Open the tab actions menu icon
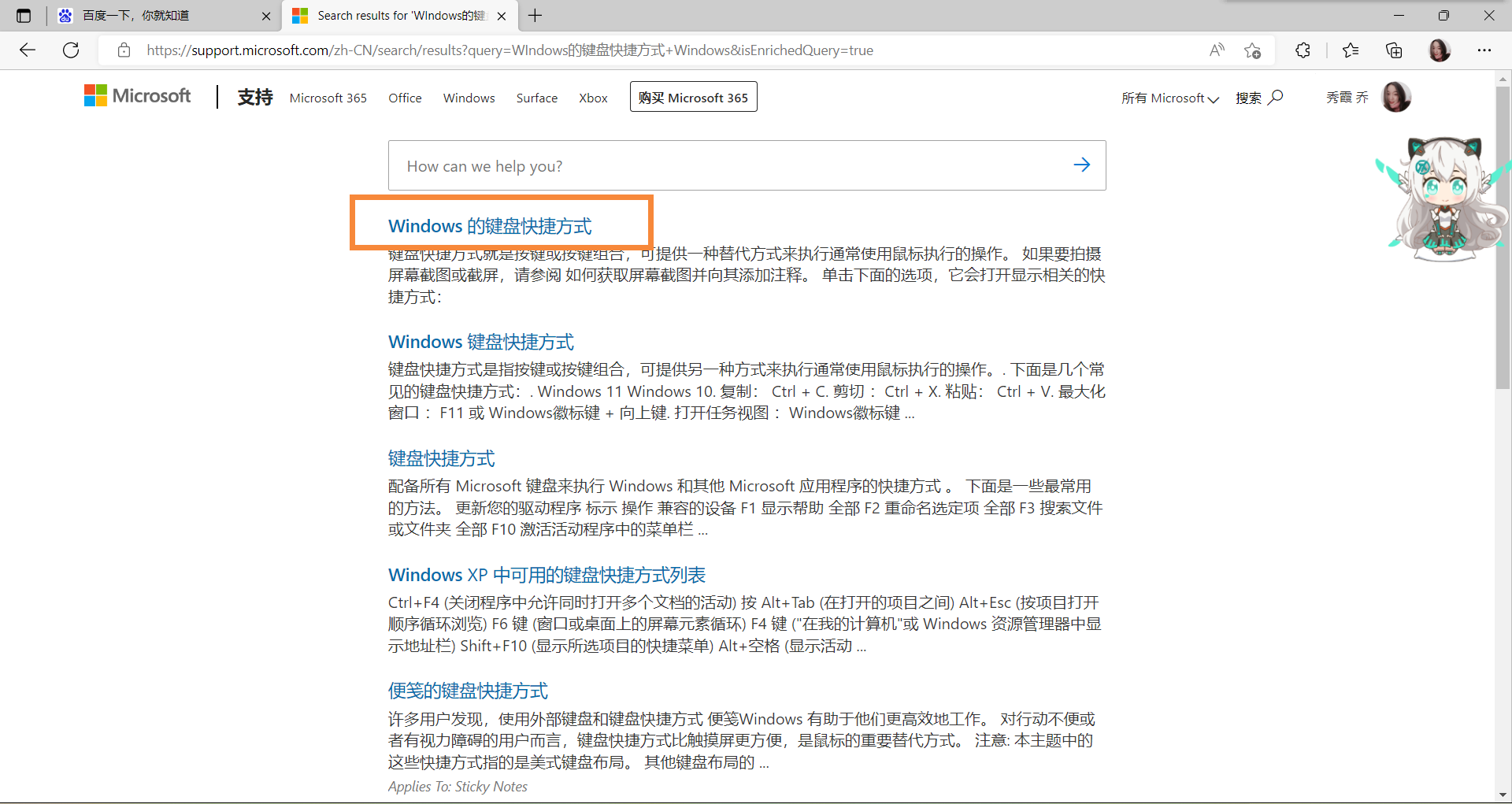Viewport: 1512px width, 804px height. click(24, 16)
